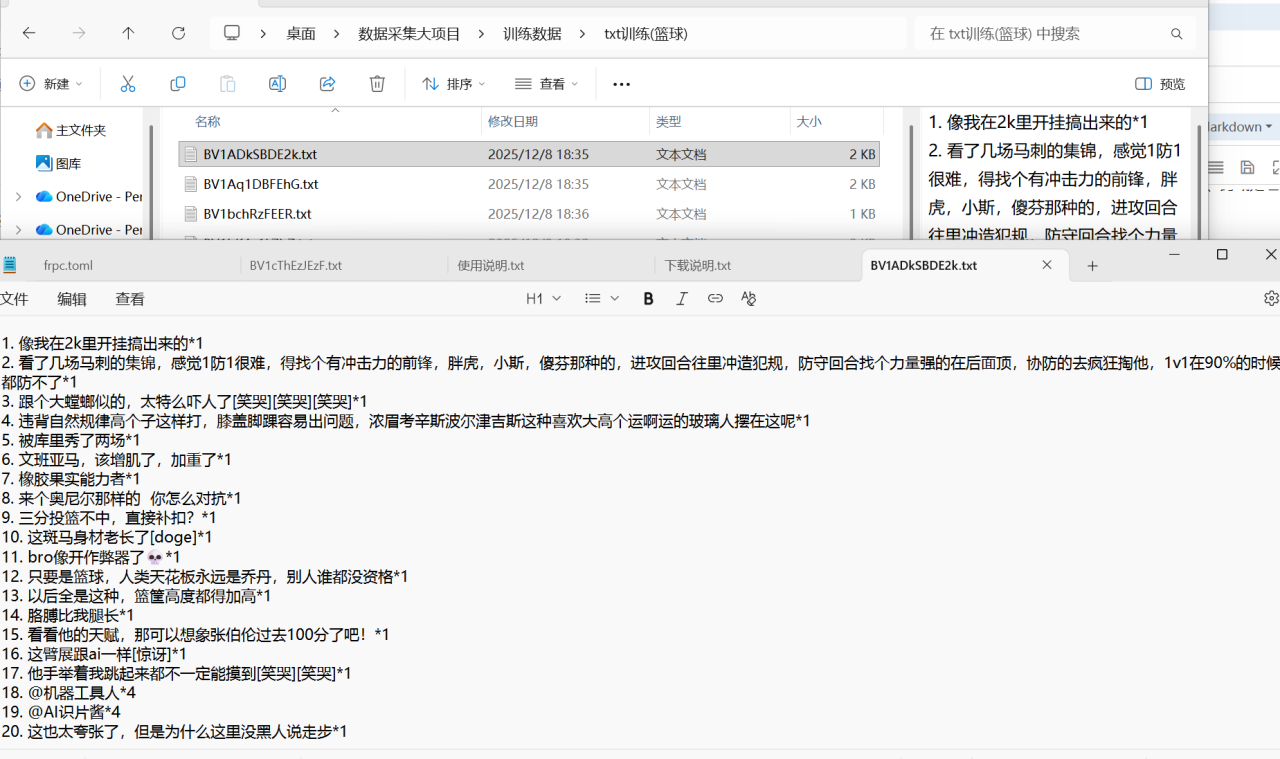
Task: Open the 排序 sort dropdown
Action: [453, 84]
